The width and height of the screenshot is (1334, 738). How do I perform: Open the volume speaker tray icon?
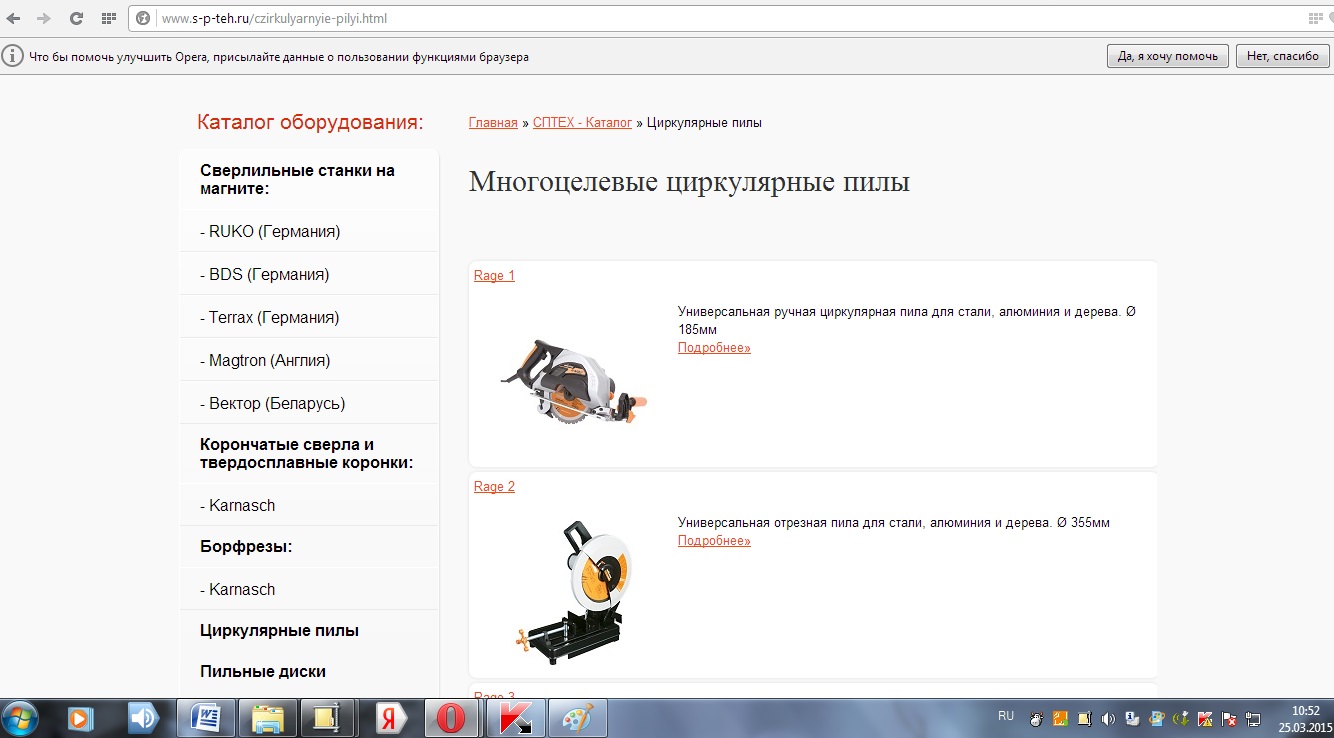[x=1108, y=718]
